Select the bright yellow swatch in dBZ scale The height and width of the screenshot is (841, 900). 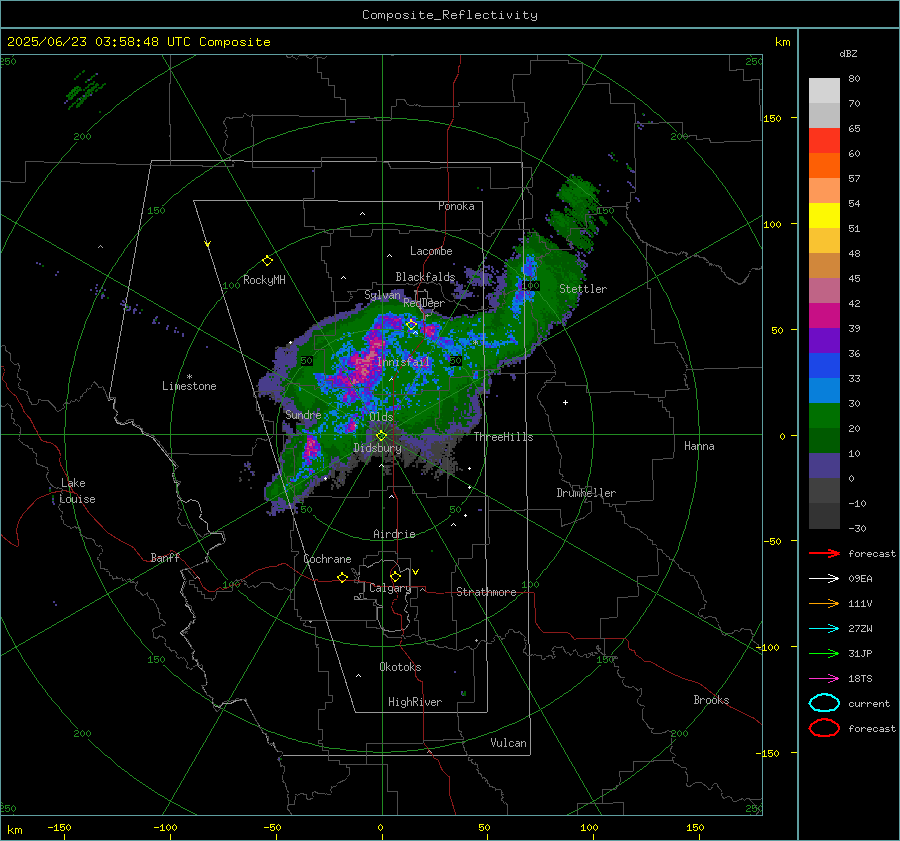click(x=824, y=216)
